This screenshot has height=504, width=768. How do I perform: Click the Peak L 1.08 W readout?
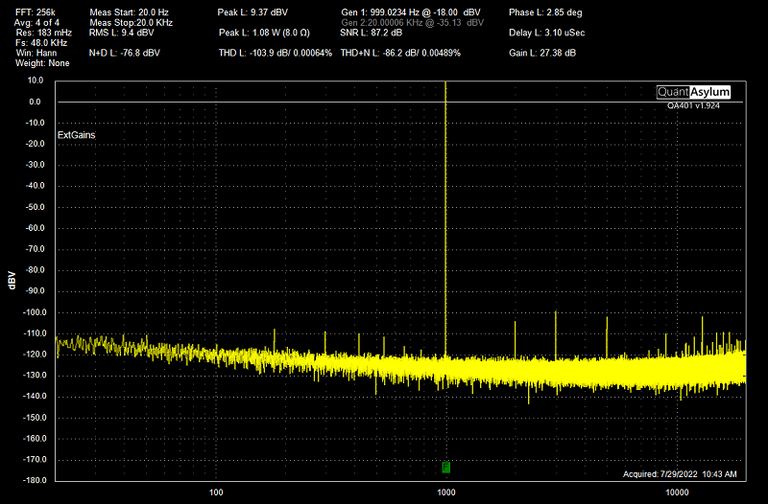click(262, 32)
